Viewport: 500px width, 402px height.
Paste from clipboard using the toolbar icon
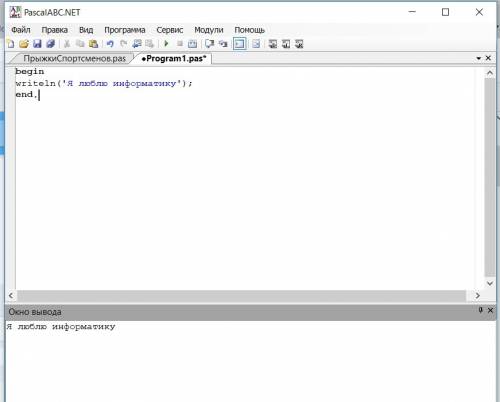pyautogui.click(x=94, y=44)
